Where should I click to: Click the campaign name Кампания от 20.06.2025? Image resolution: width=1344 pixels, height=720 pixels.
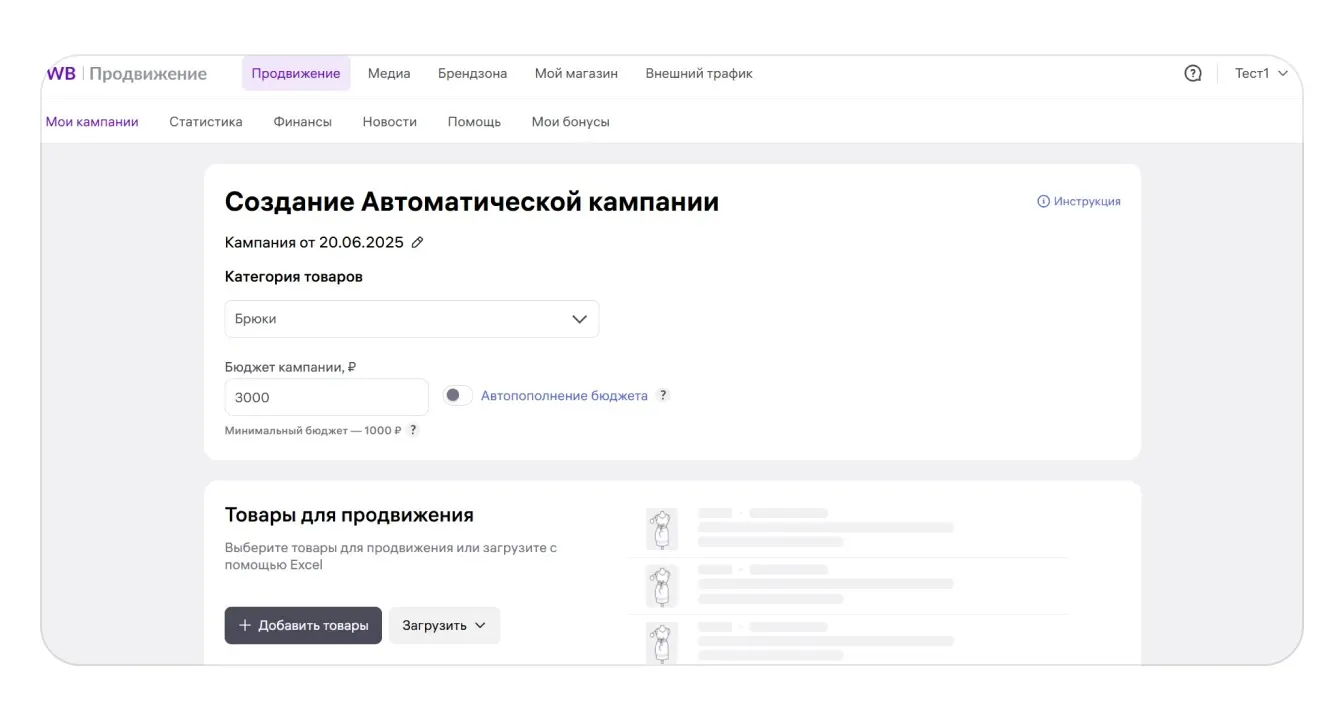pyautogui.click(x=314, y=242)
